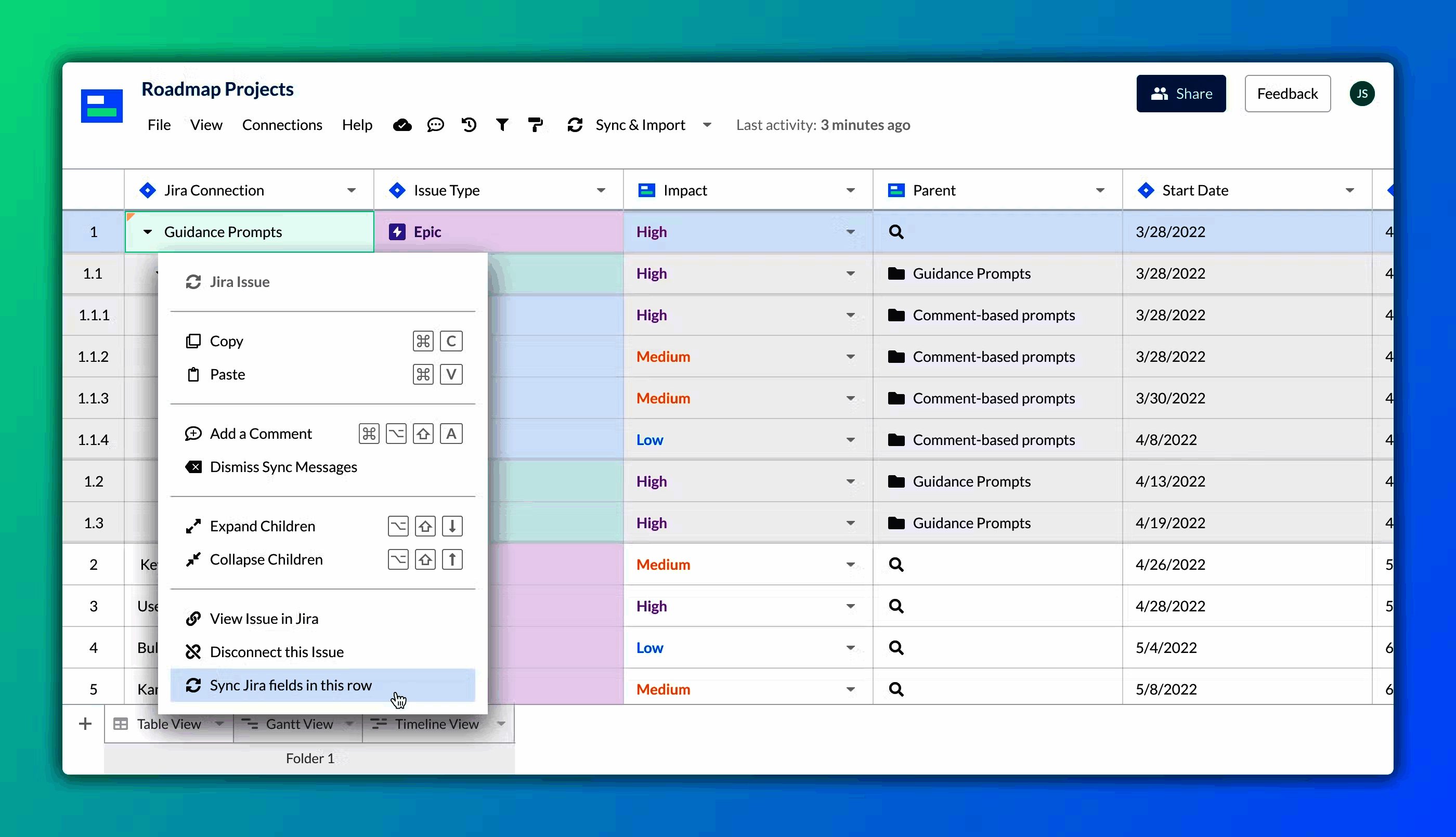Select Add a Comment in context menu
This screenshot has width=1456, height=837.
point(322,434)
